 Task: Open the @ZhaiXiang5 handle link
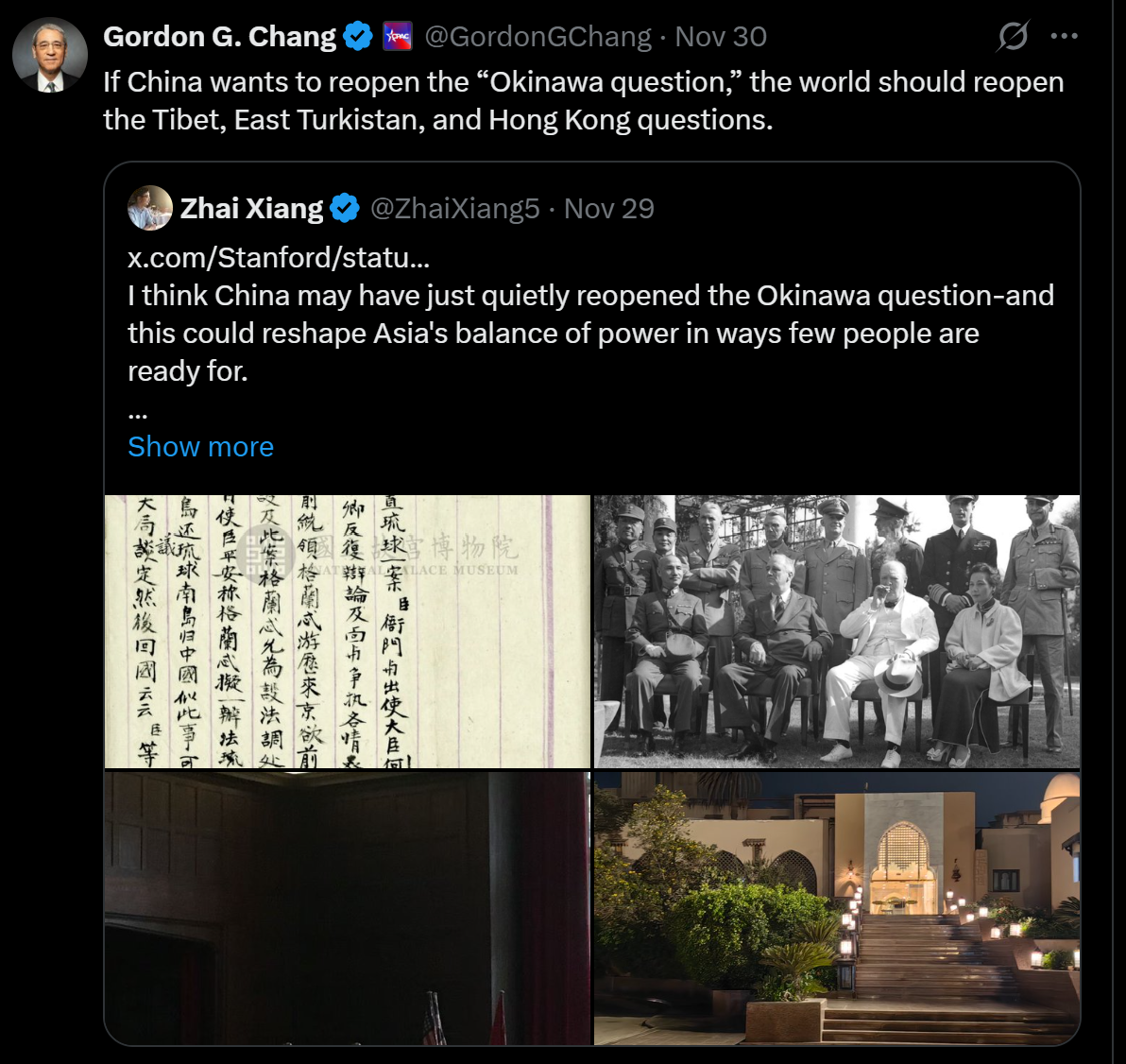pos(454,208)
